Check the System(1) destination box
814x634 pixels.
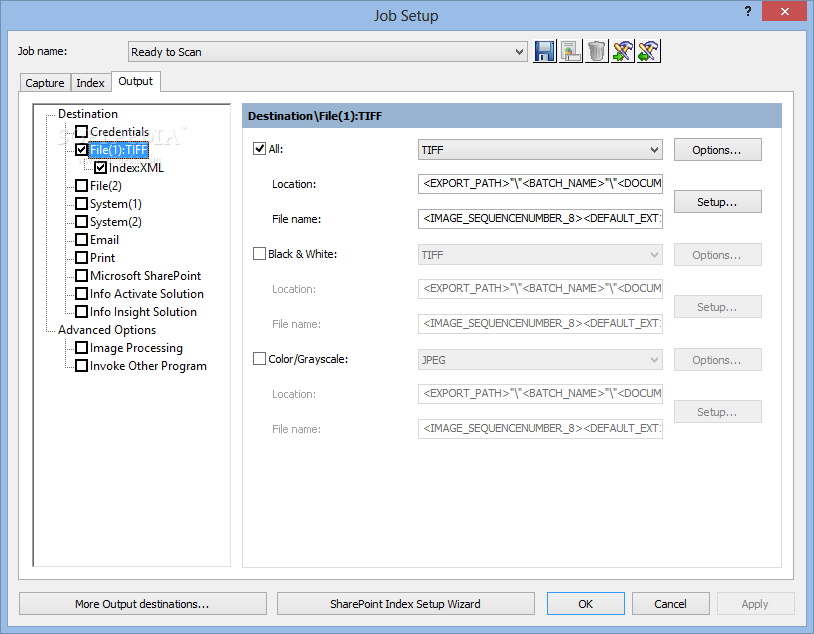82,204
